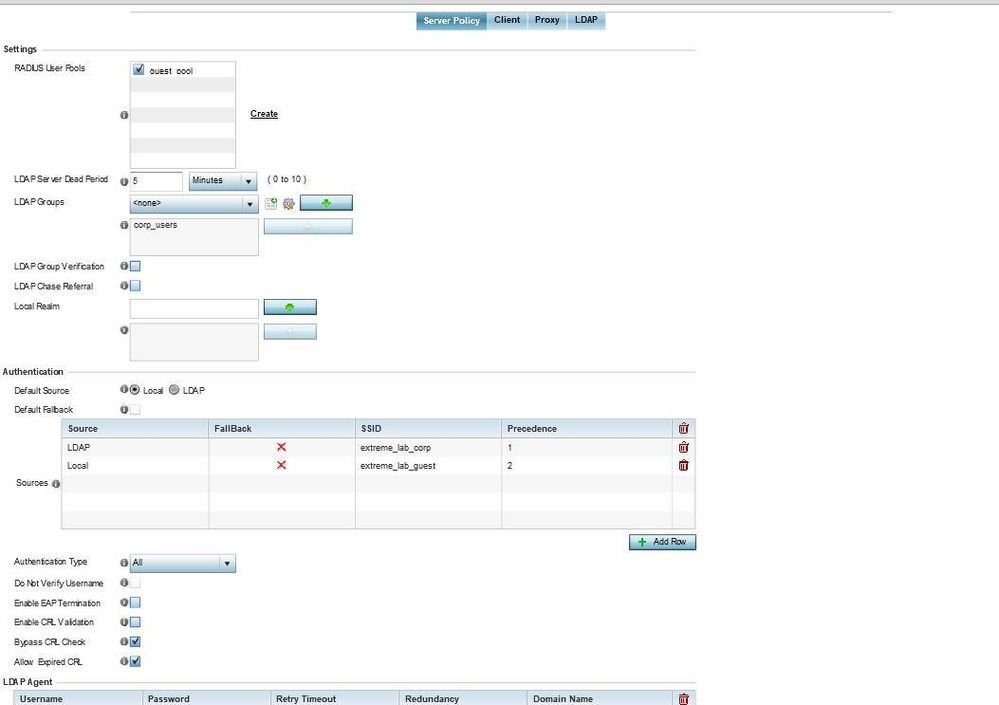This screenshot has width=999, height=705.
Task: Uncheck the Bypass CRL Check checkbox
Action: pyautogui.click(x=135, y=642)
